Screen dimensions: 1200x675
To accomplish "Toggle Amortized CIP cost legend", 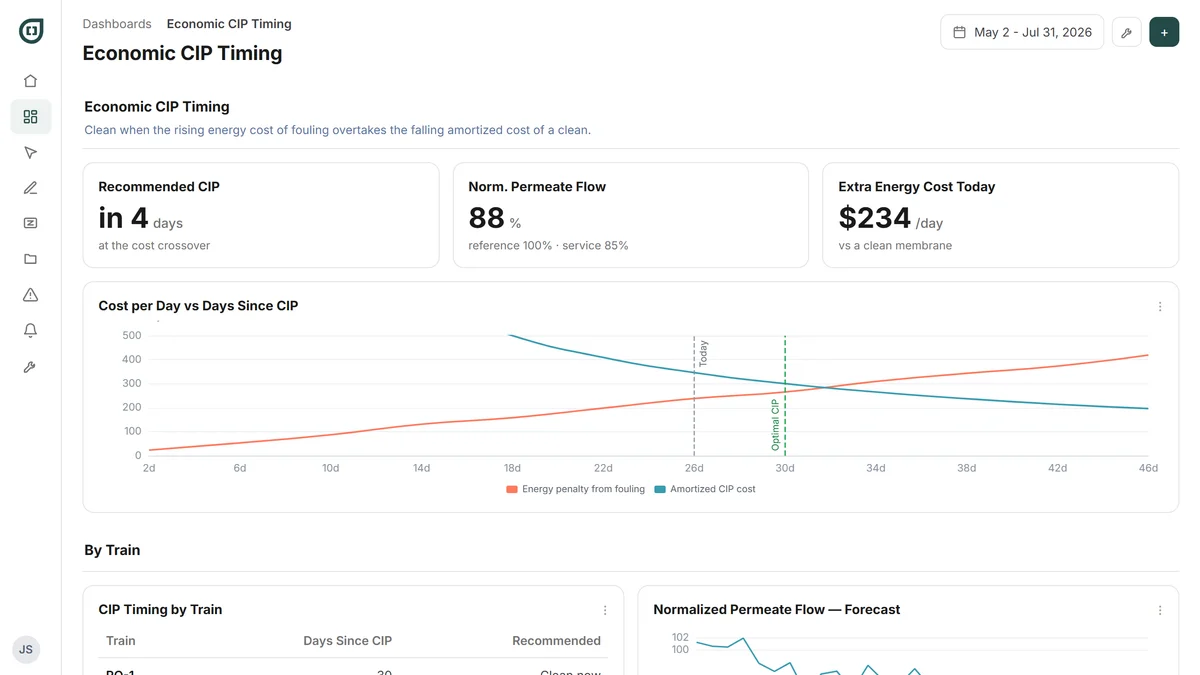I will pos(705,489).
